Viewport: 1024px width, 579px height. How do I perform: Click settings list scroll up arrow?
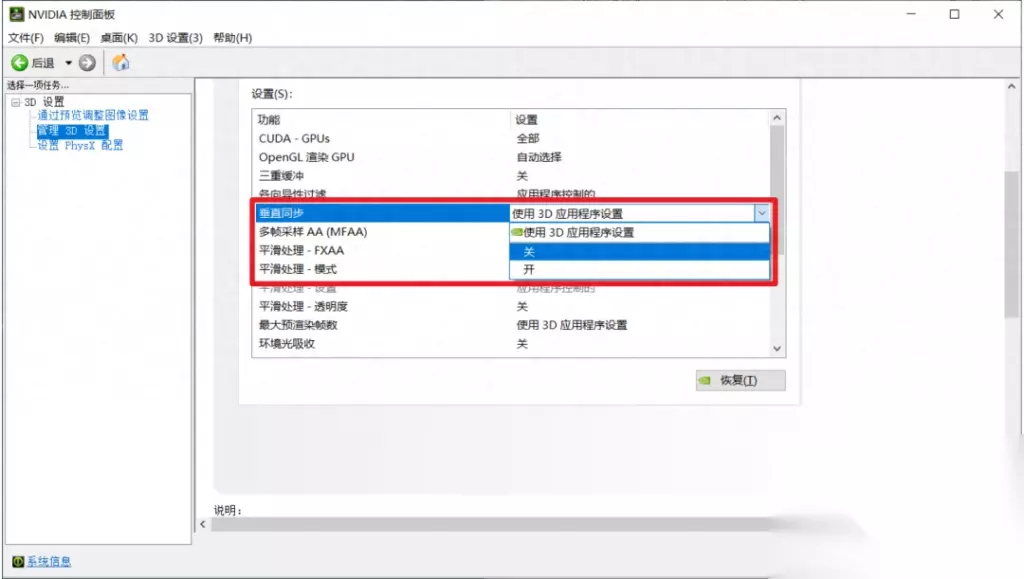[777, 118]
